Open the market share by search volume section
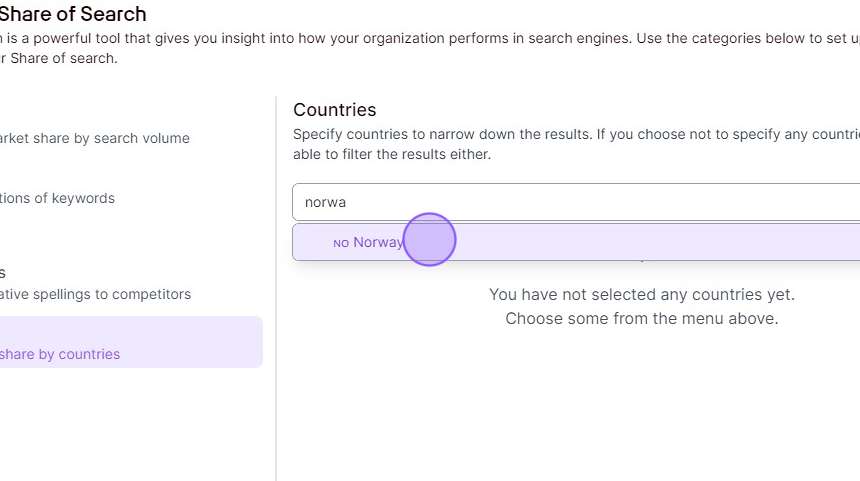This screenshot has width=860, height=481. pos(95,138)
